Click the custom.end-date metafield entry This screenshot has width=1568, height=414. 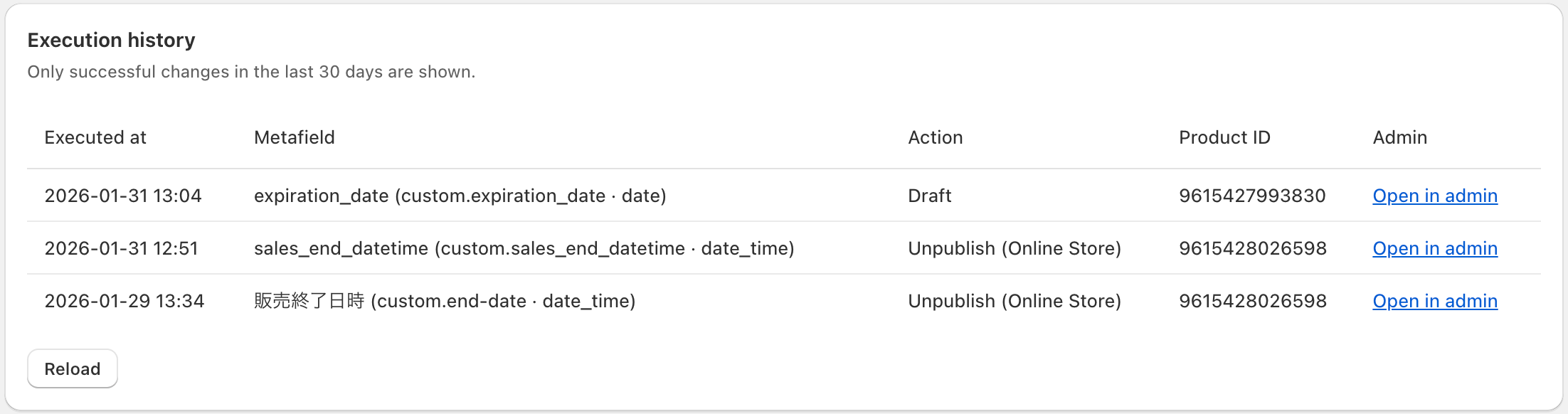point(444,301)
